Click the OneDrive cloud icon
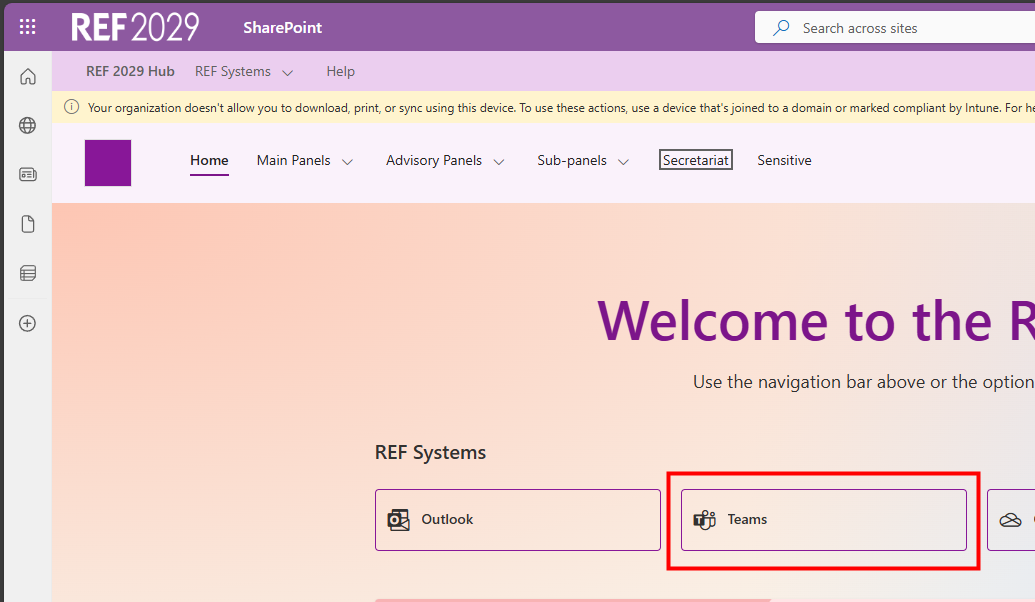 click(x=1010, y=520)
